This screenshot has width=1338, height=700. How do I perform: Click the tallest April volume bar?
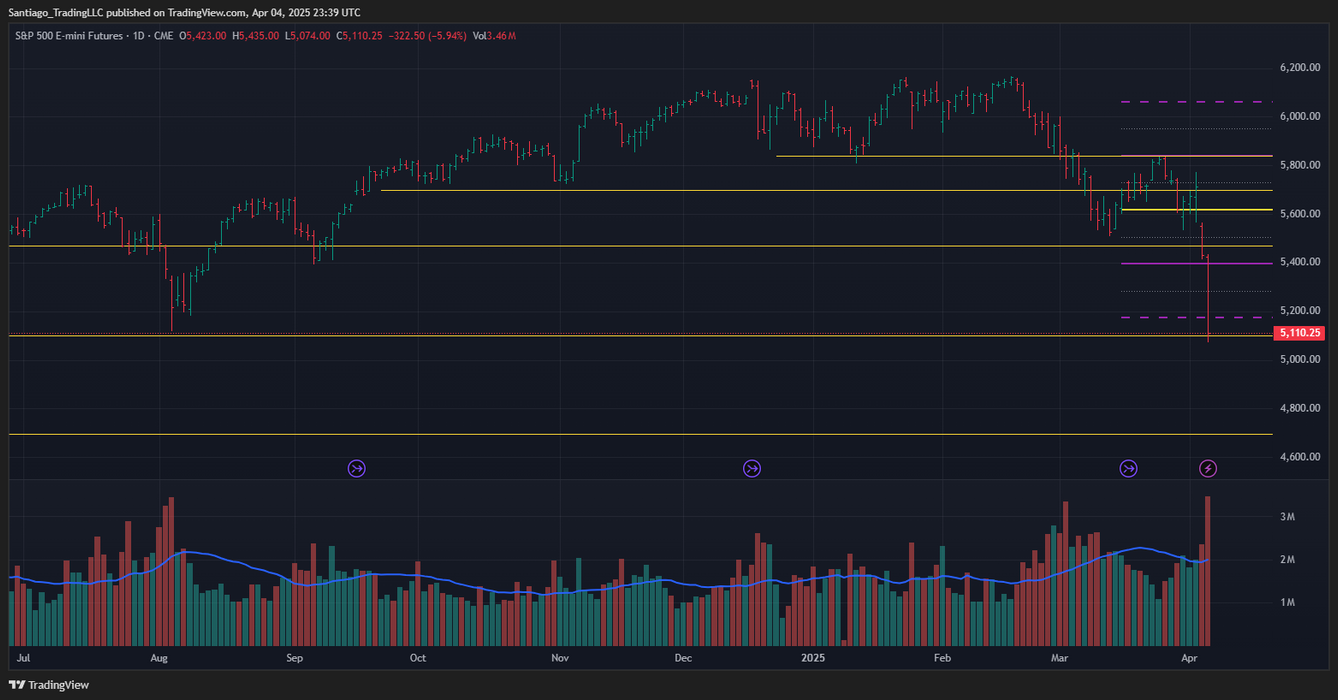[x=1207, y=570]
